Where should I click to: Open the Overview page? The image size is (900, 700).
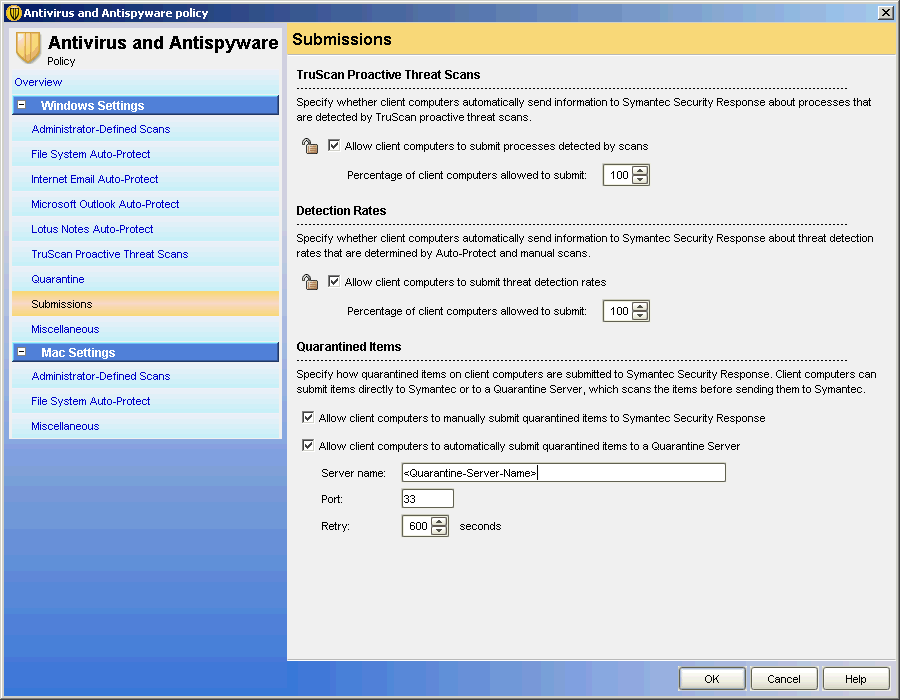(x=38, y=82)
